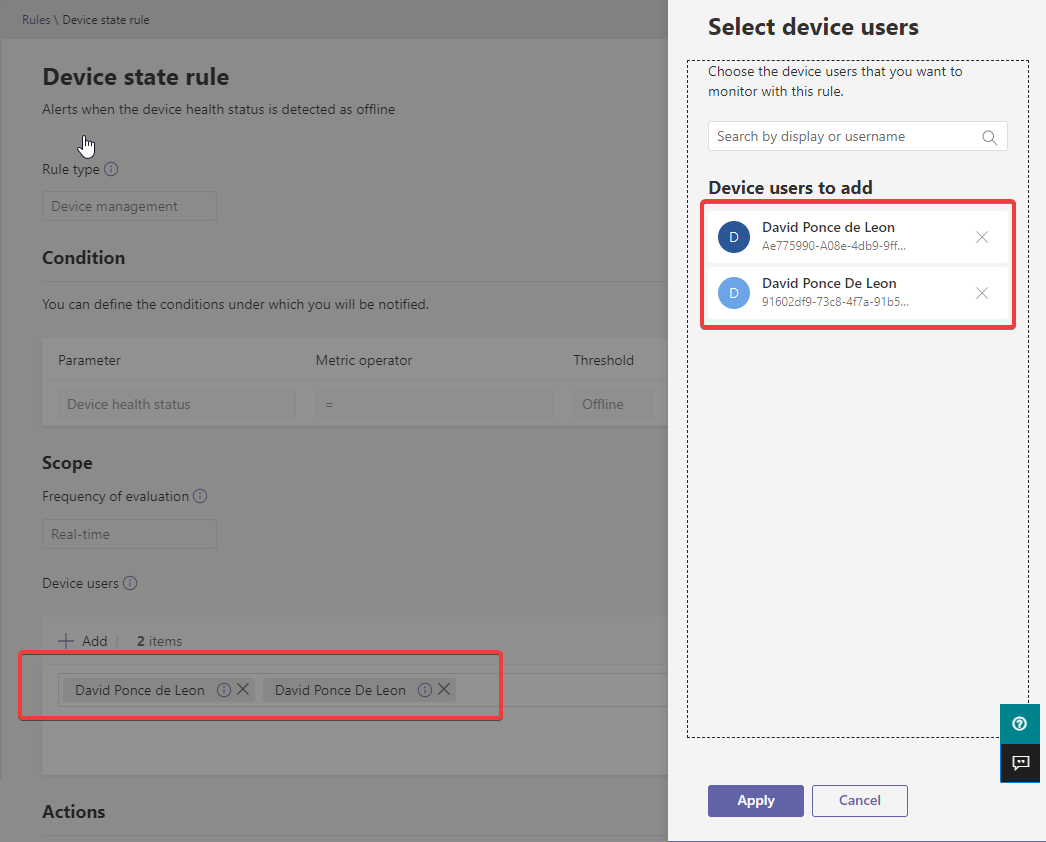1046x842 pixels.
Task: Remove the 'David Ponce de Leon' chip (lowercase de)
Action: [243, 689]
